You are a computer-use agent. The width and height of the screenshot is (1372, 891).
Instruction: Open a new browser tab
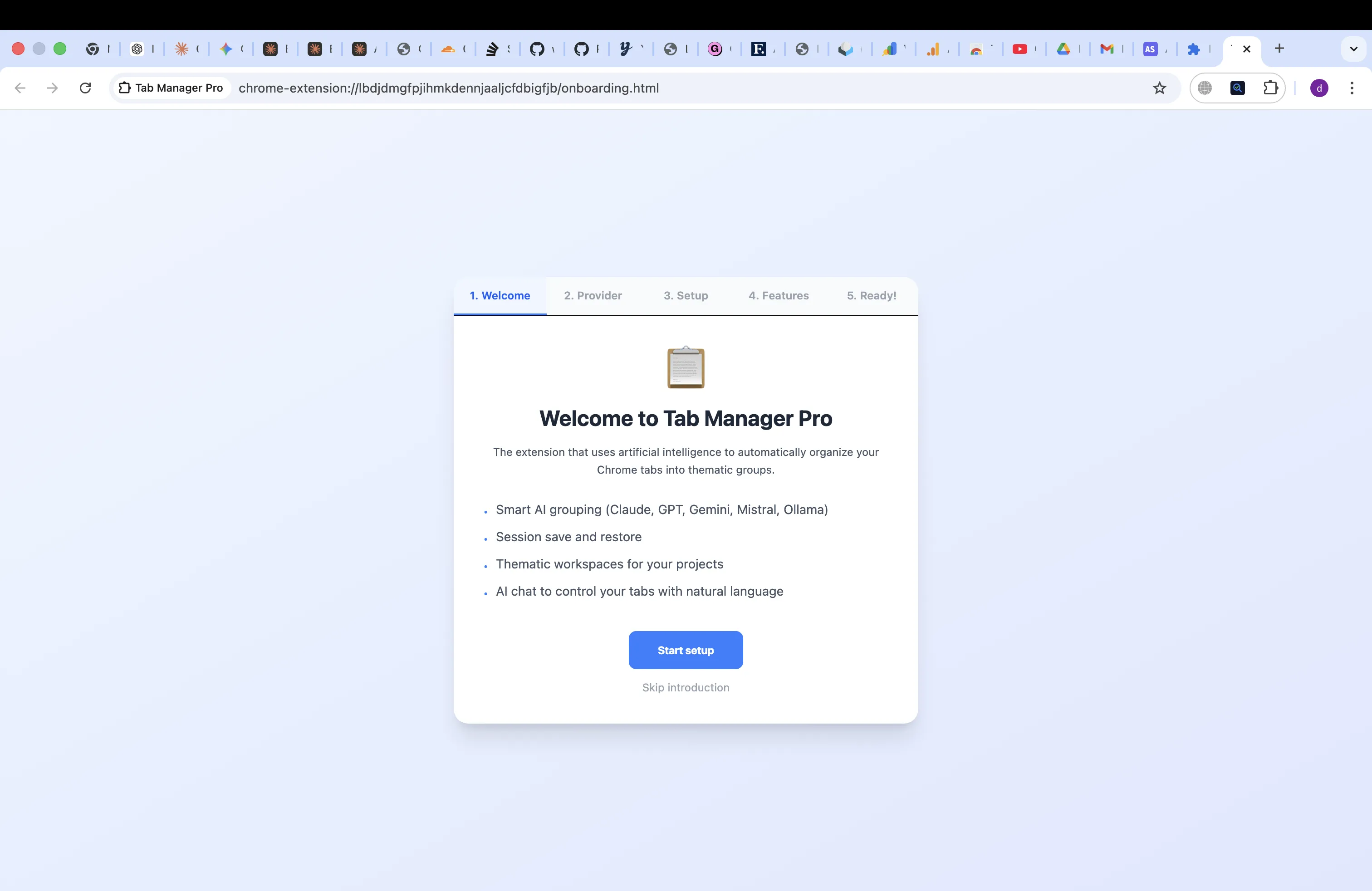coord(1279,49)
